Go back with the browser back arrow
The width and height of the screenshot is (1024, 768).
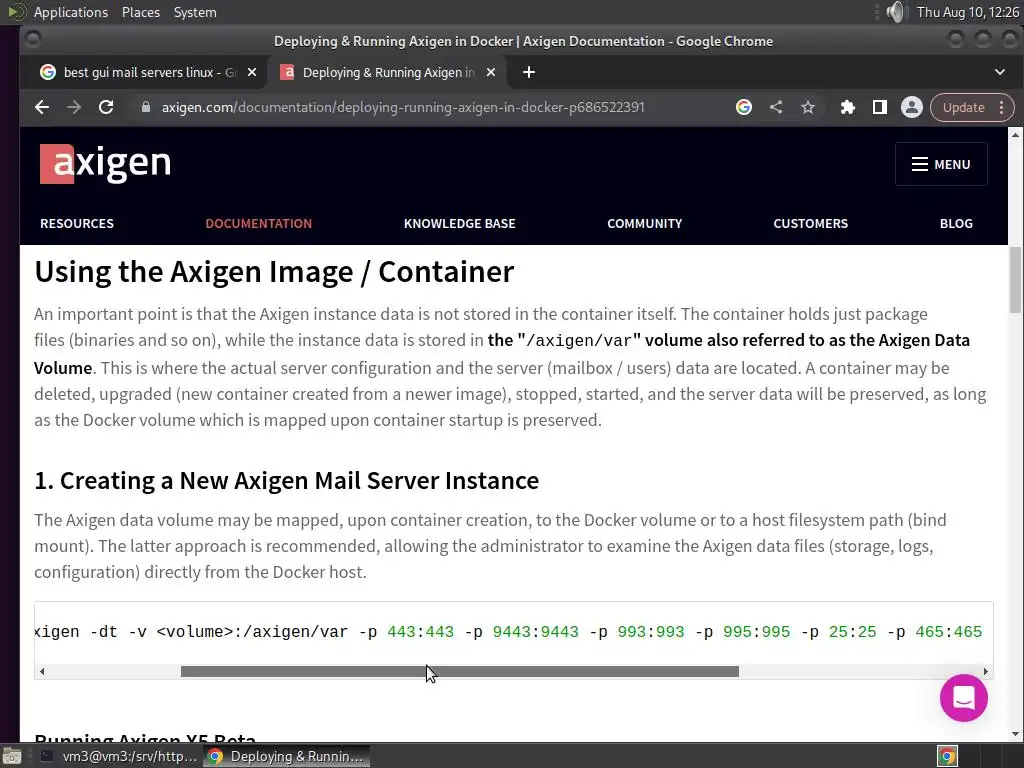coord(42,108)
